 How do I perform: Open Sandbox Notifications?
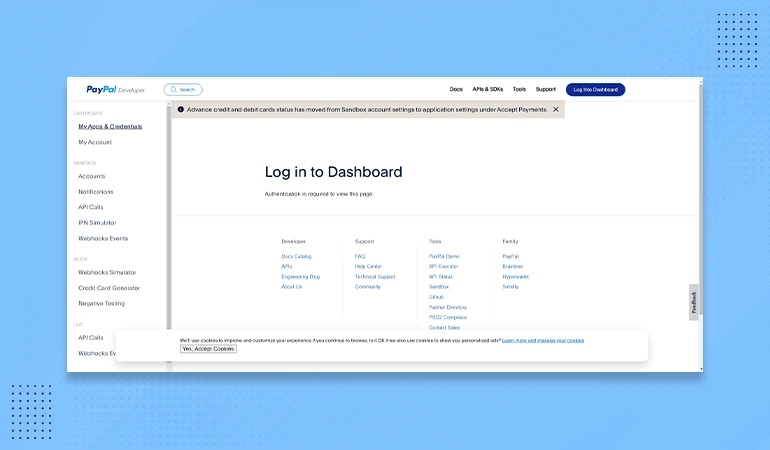click(96, 192)
